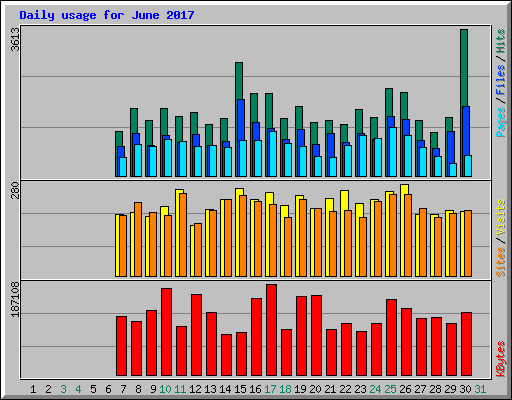Click day label 6 on the x-axis
This screenshot has width=512, height=400.
108,389
